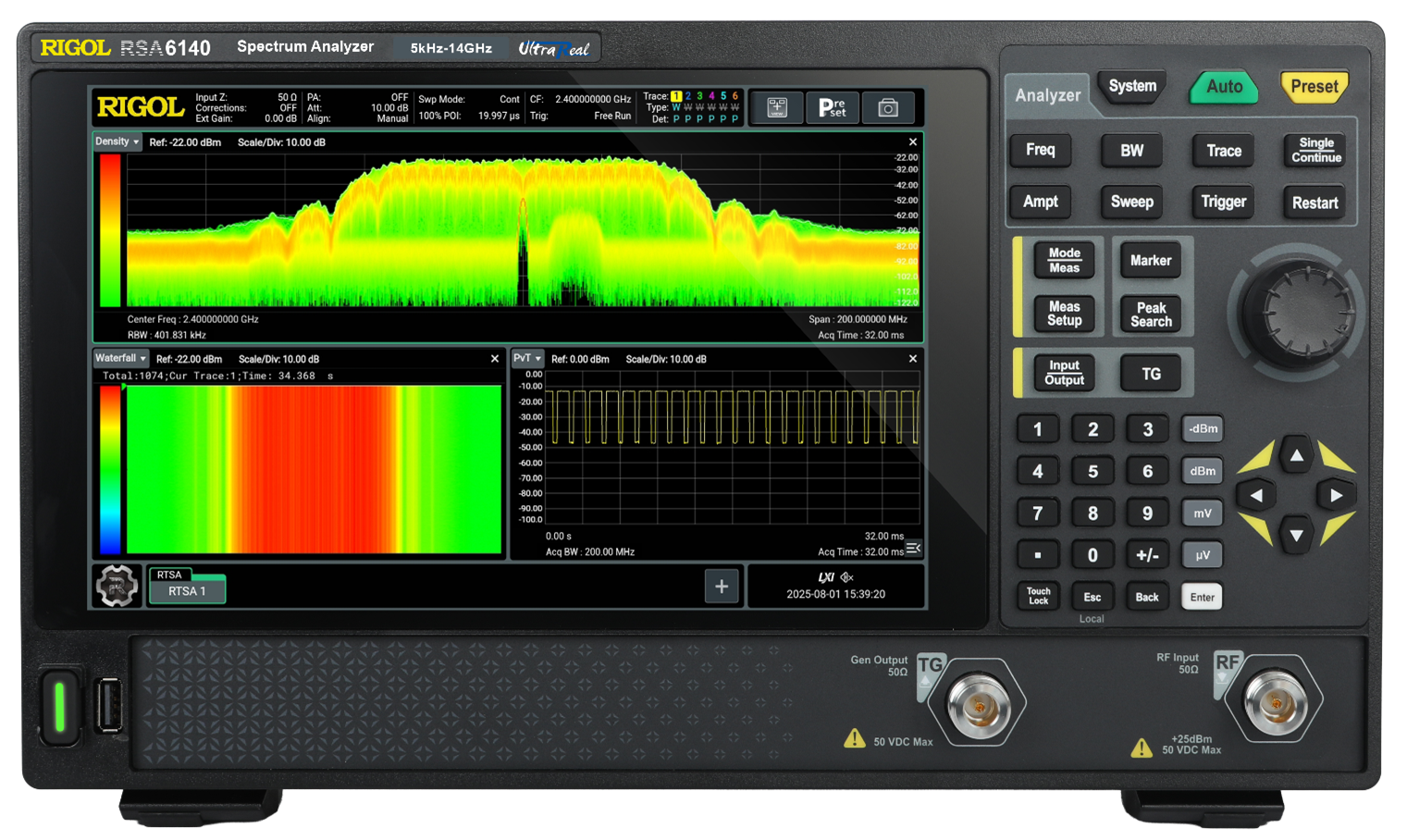Tap the 'RBW : 401.831 kHz' readout
The width and height of the screenshot is (1407, 840).
click(167, 335)
